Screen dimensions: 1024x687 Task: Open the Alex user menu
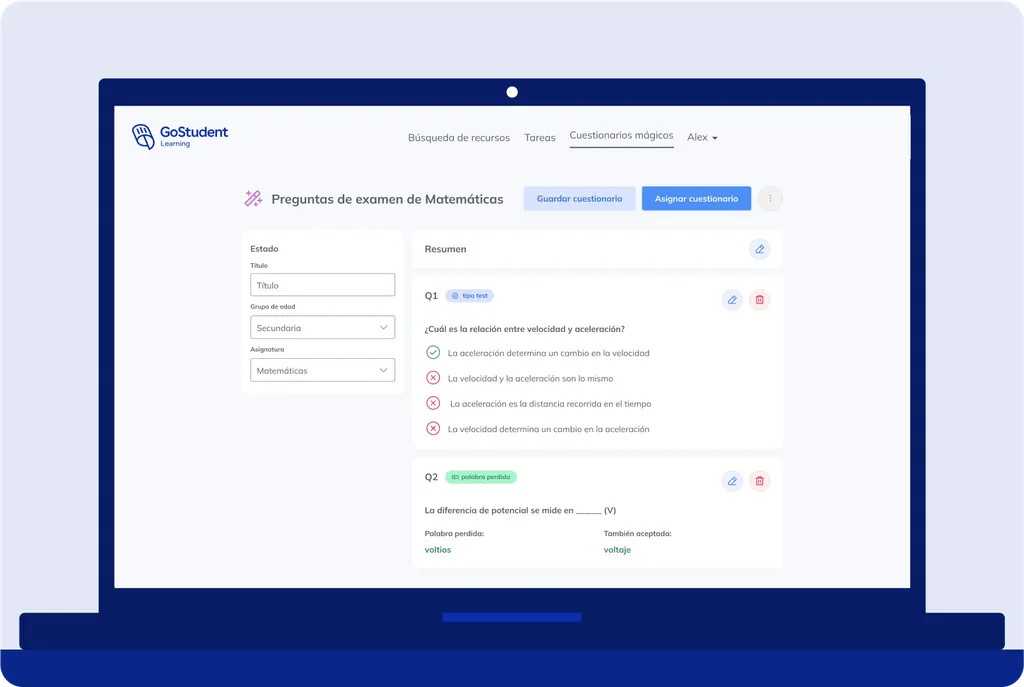tap(702, 137)
